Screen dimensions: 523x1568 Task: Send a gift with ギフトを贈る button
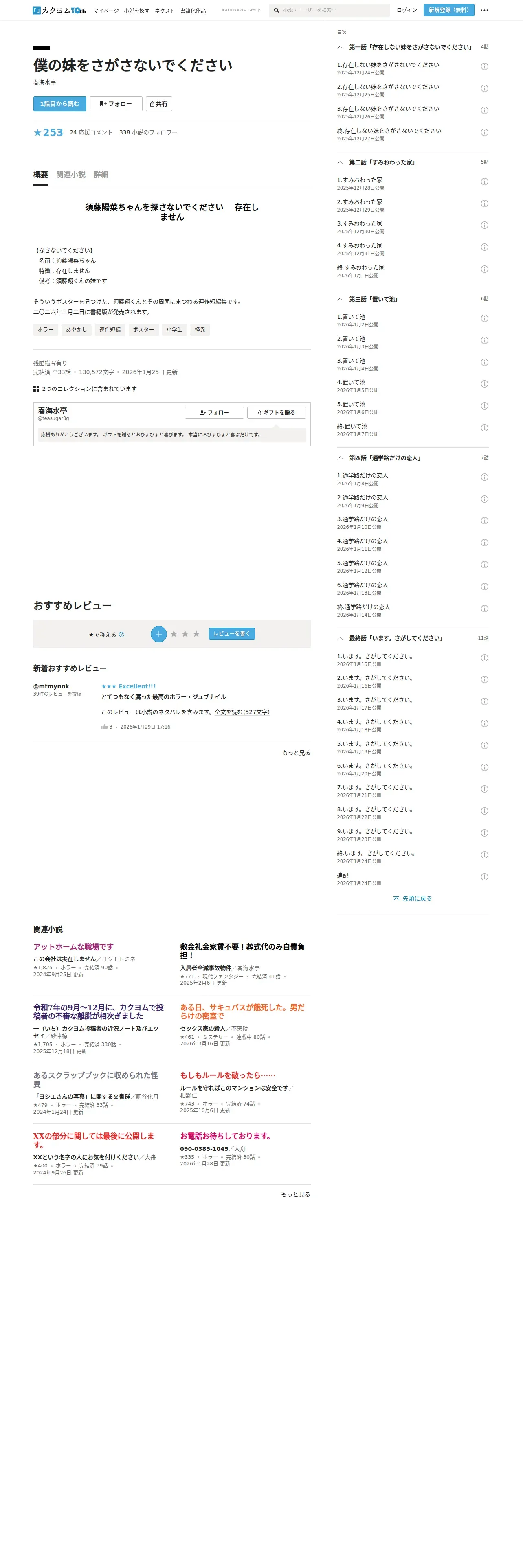[277, 413]
